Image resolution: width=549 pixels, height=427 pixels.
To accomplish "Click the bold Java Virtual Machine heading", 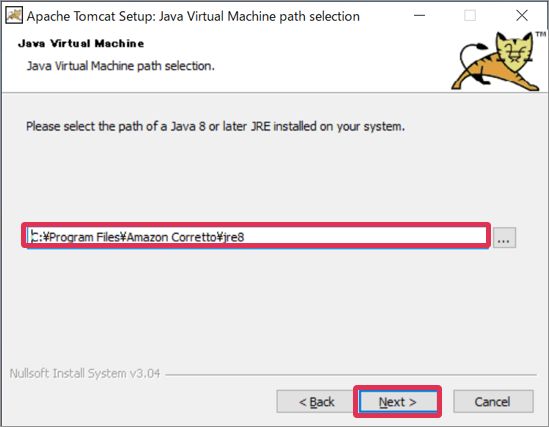I will pos(81,43).
